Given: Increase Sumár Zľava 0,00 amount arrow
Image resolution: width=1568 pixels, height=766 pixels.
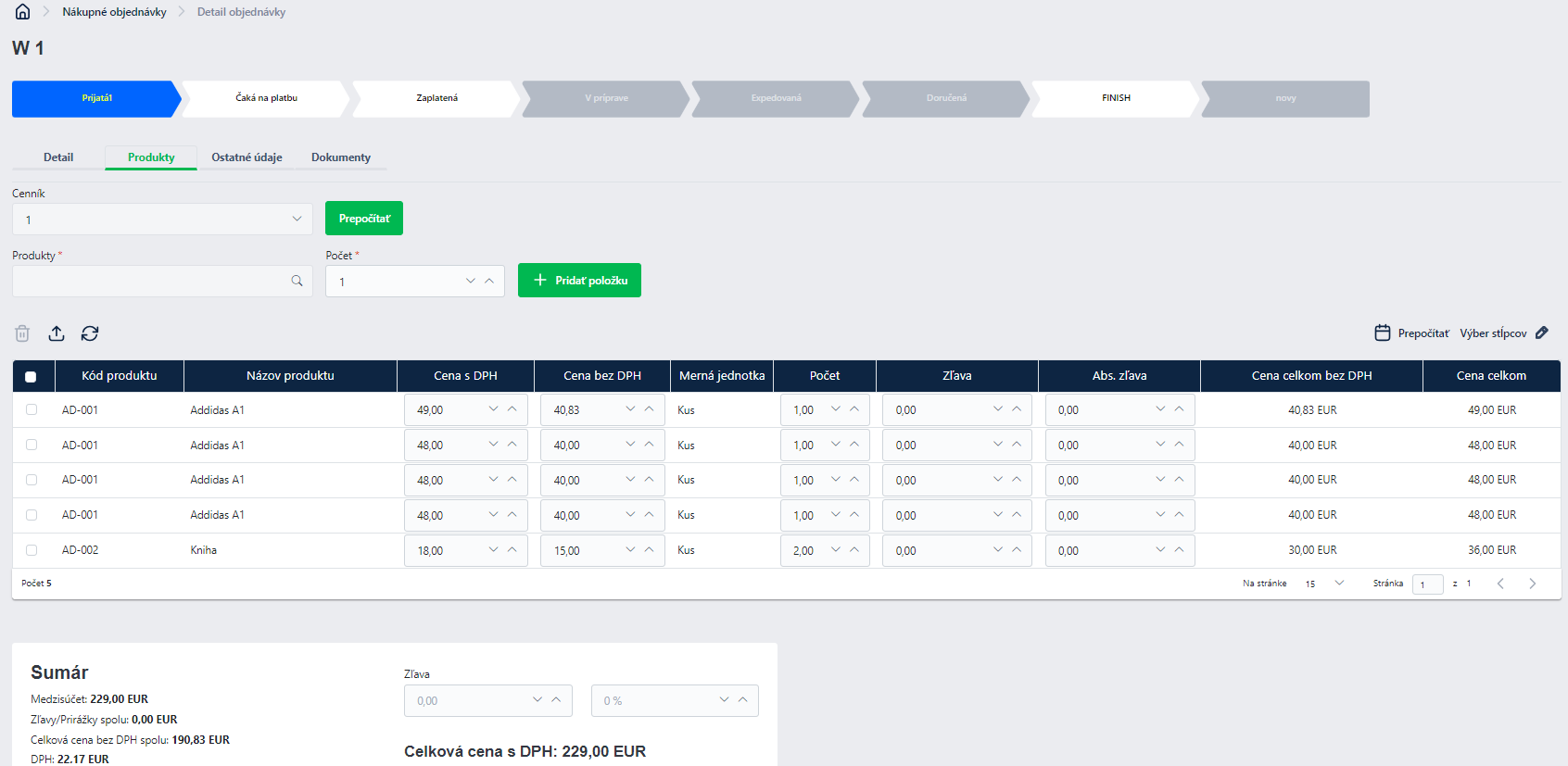Looking at the screenshot, I should (556, 700).
